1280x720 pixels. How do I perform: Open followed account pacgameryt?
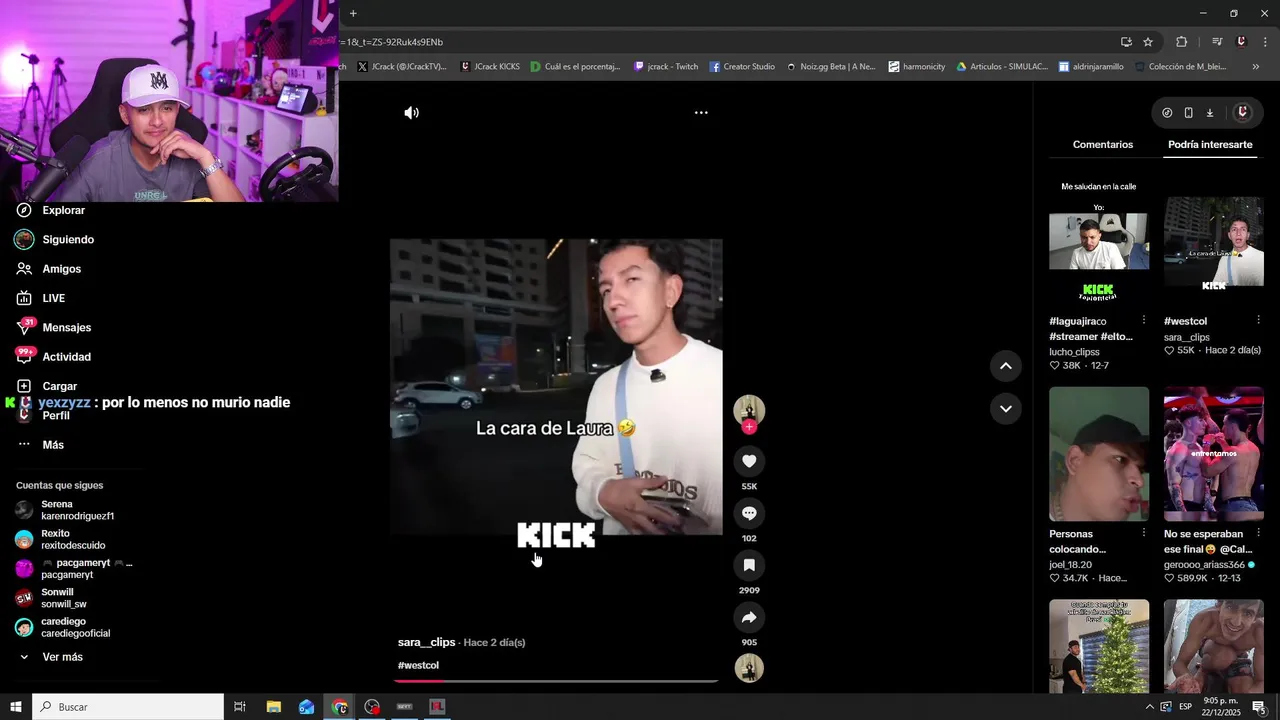pyautogui.click(x=75, y=569)
